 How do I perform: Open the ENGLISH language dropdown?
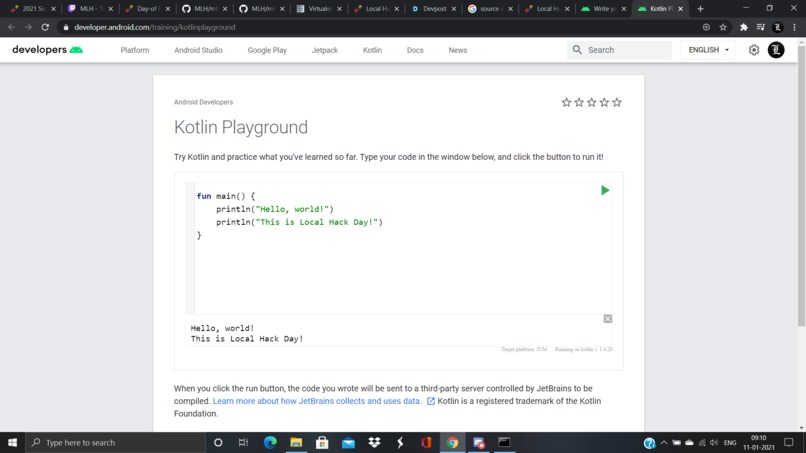pos(709,50)
